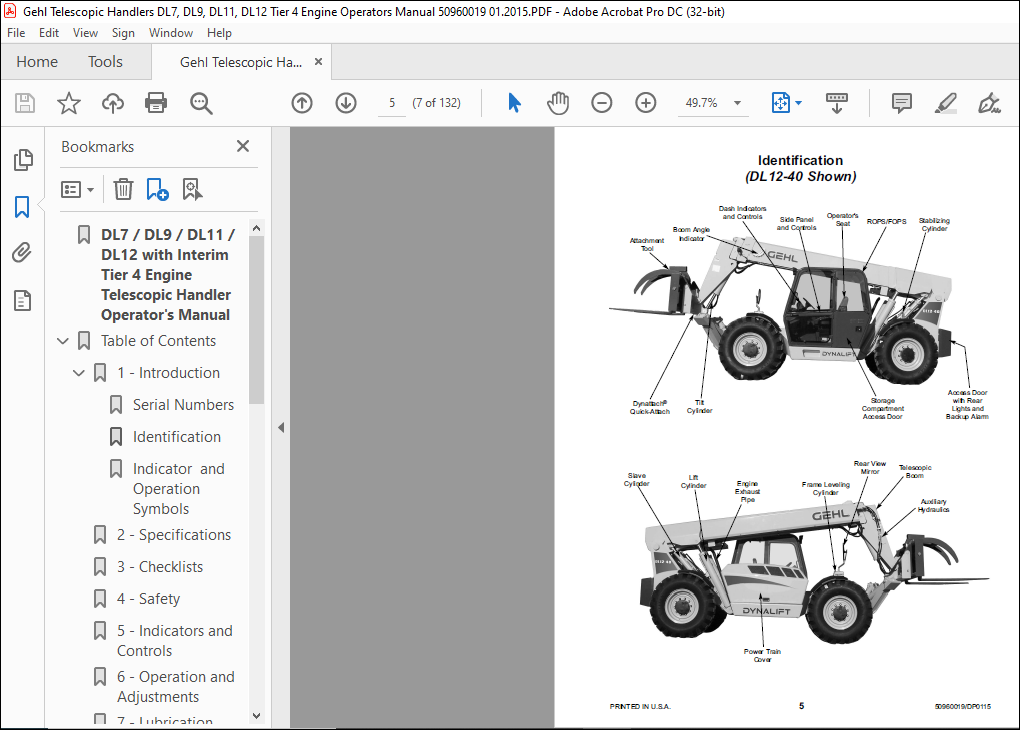1020x730 pixels.
Task: Zoom out with minus icon
Action: (x=602, y=103)
